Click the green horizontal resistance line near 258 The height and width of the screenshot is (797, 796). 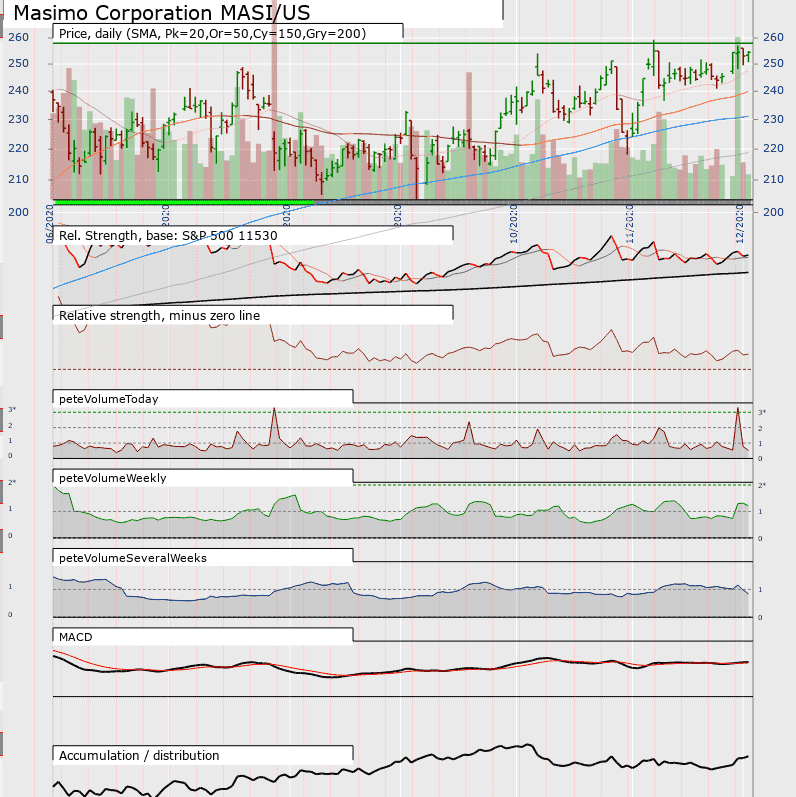coord(403,44)
